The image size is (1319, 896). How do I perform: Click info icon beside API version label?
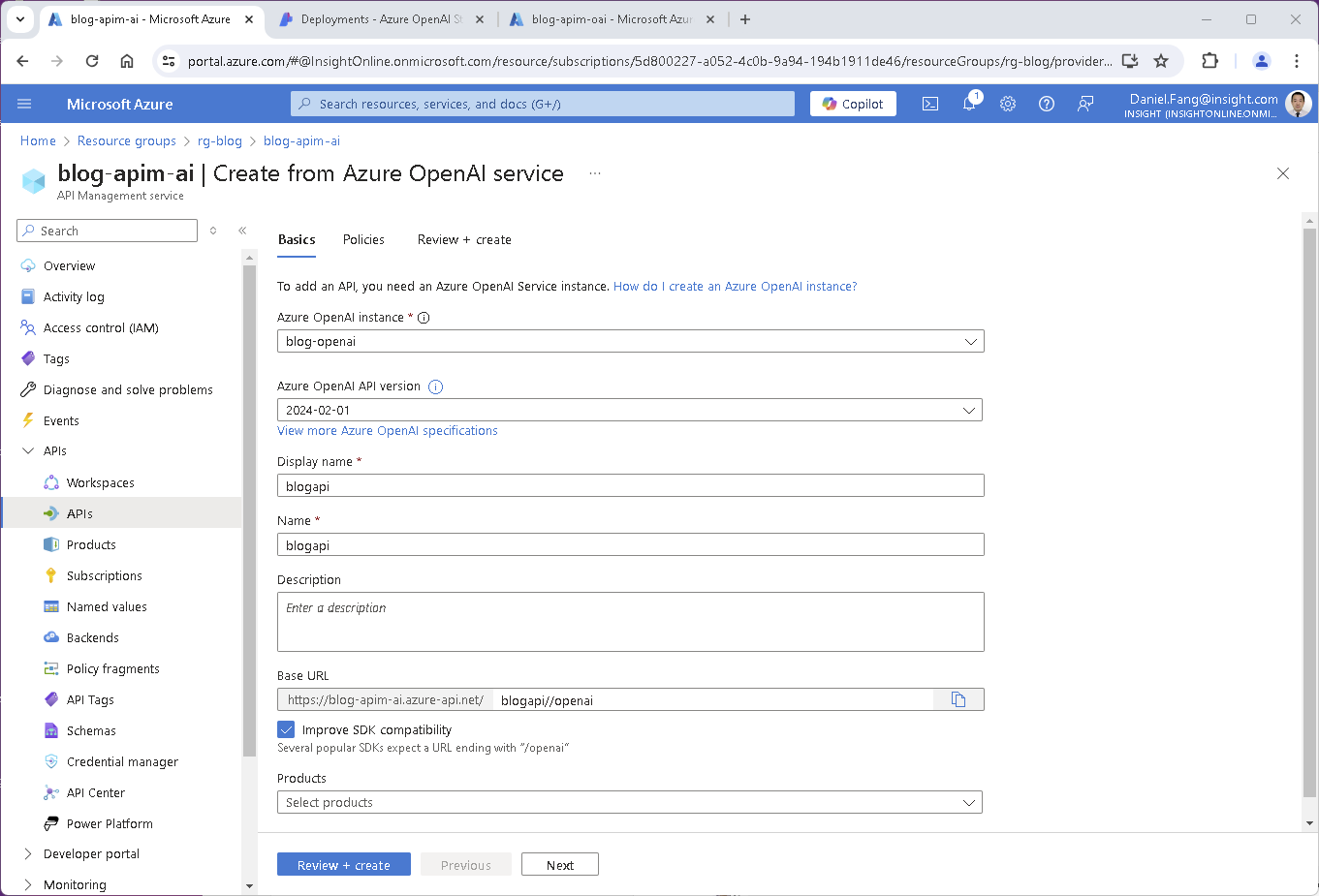pyautogui.click(x=435, y=386)
